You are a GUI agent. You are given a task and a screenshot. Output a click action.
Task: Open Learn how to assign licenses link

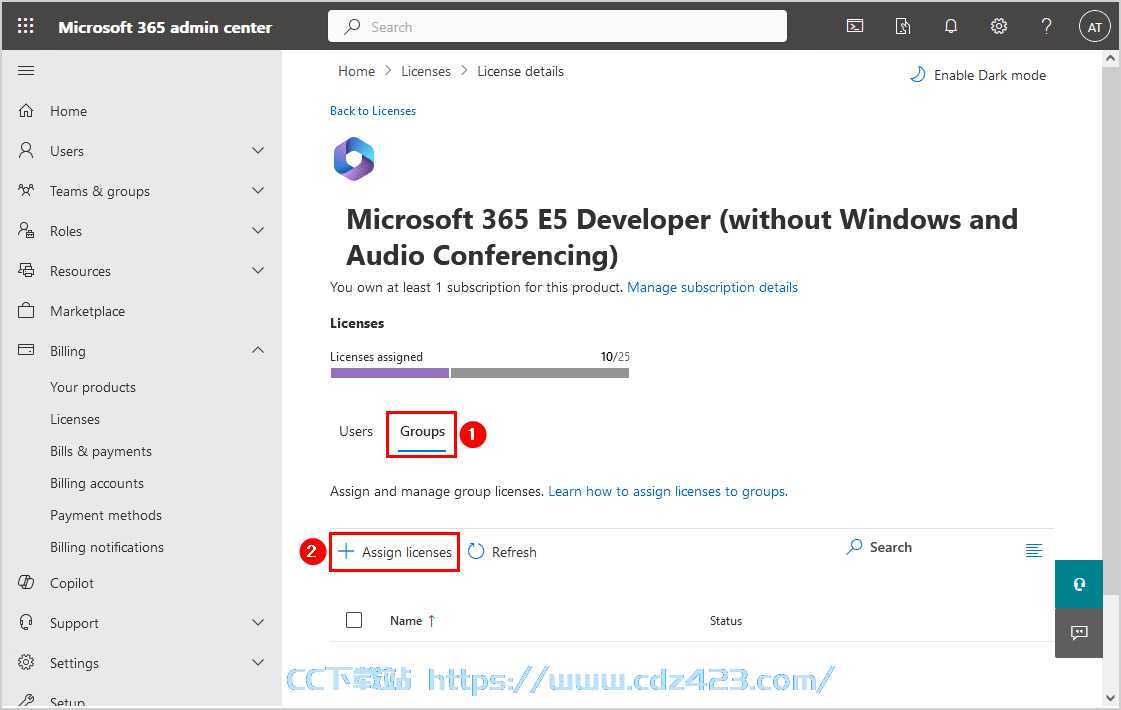click(x=668, y=491)
